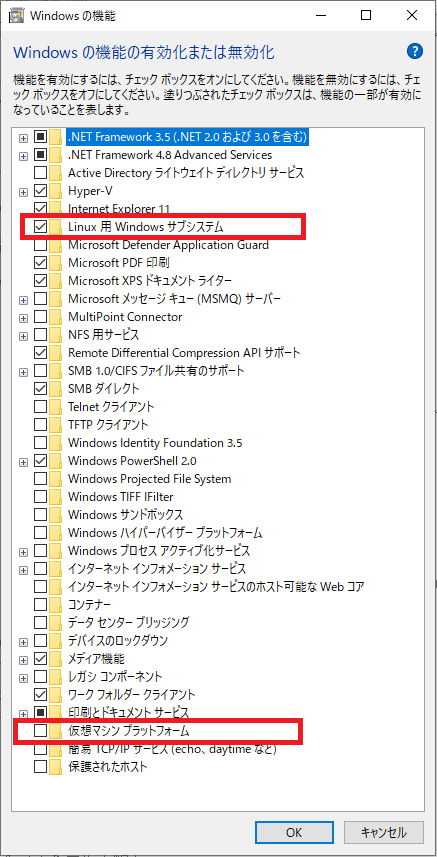Expand the Hyper-V tree node
This screenshot has width=437, height=857.
pyautogui.click(x=23, y=191)
